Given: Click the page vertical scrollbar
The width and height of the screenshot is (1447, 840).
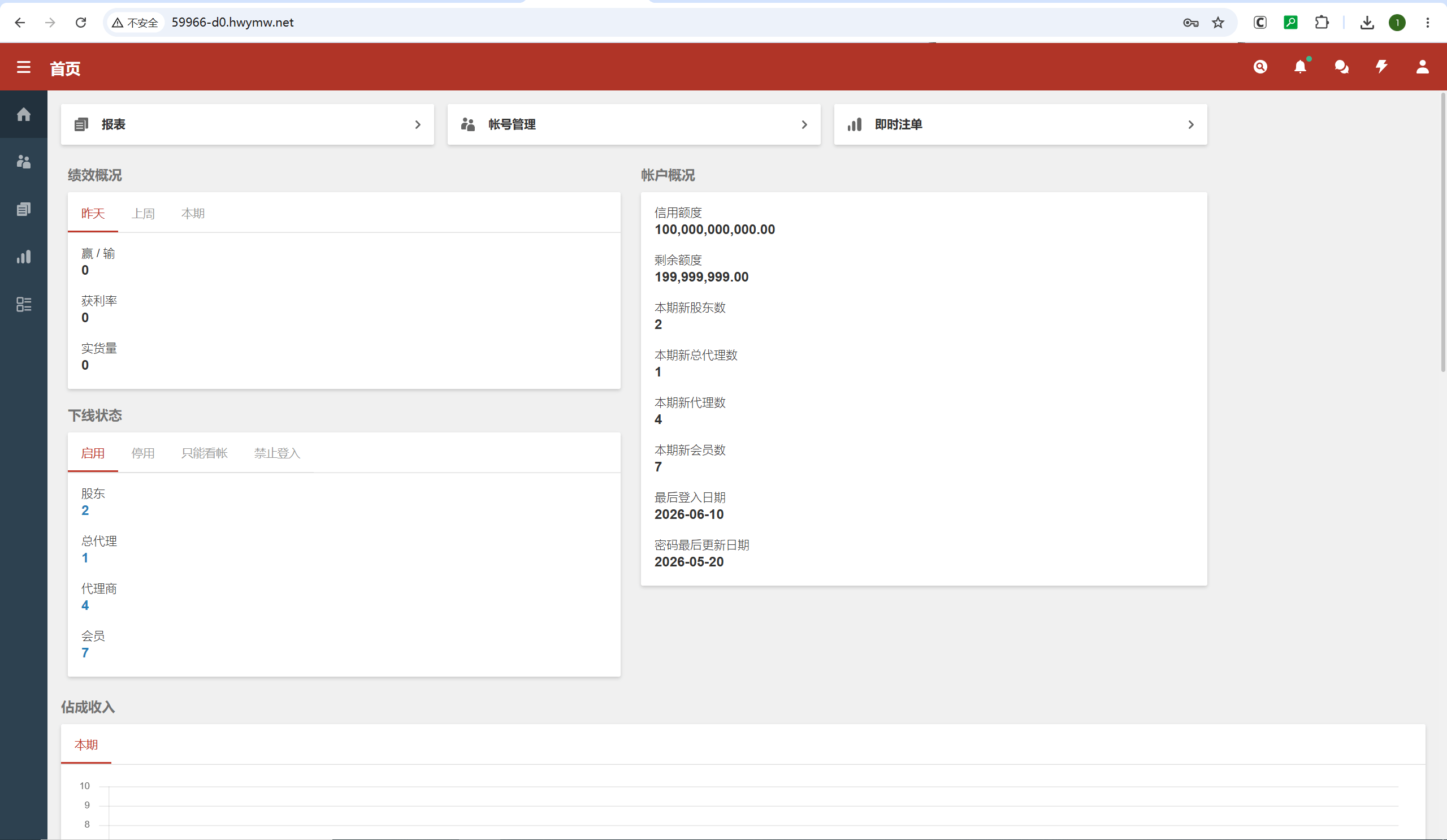Looking at the screenshot, I should click(x=1442, y=232).
